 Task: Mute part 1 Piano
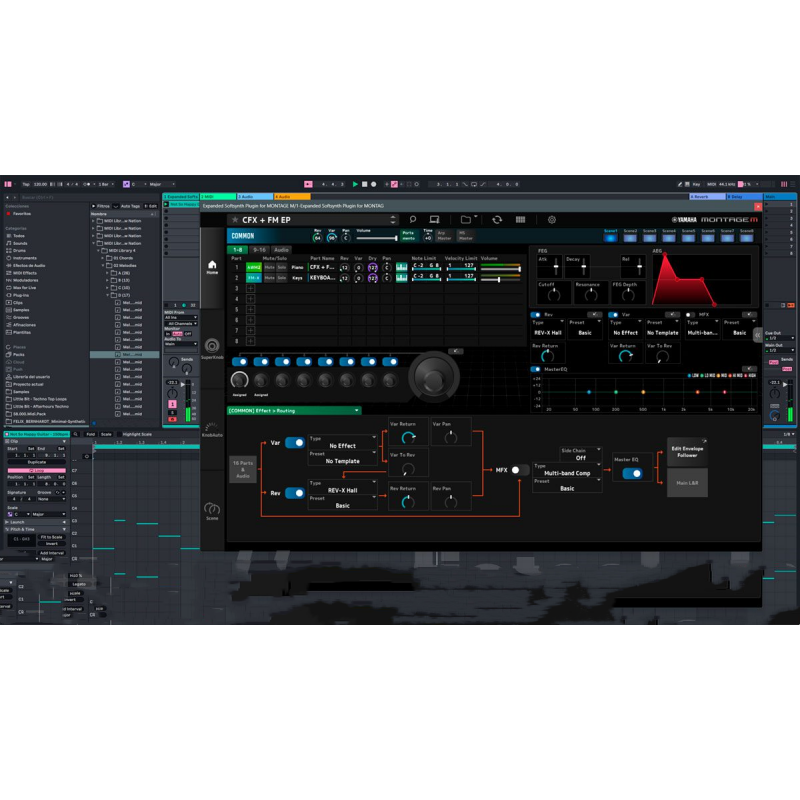click(269, 267)
